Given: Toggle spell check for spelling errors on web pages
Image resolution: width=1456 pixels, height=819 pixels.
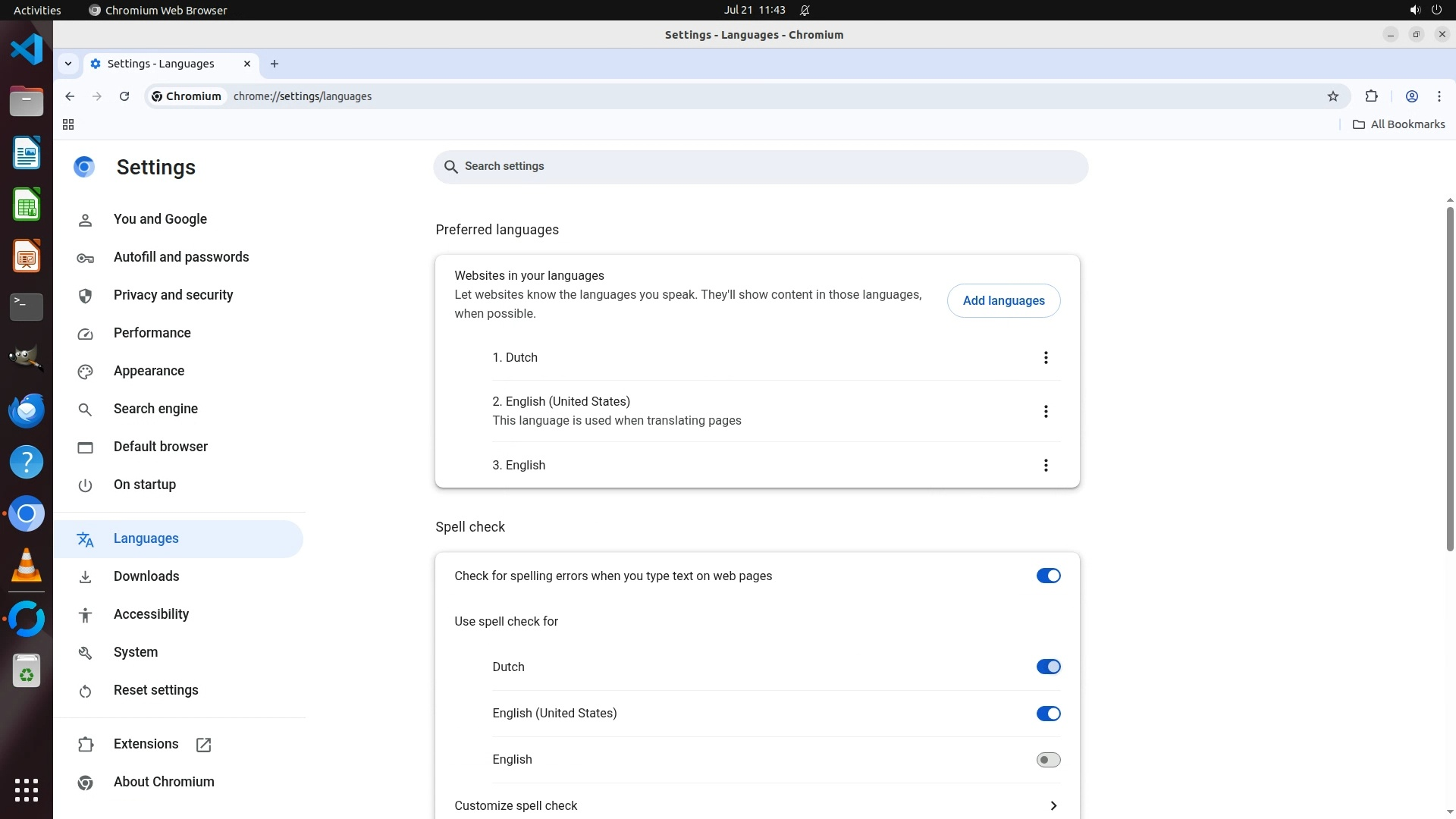Looking at the screenshot, I should pyautogui.click(x=1048, y=576).
